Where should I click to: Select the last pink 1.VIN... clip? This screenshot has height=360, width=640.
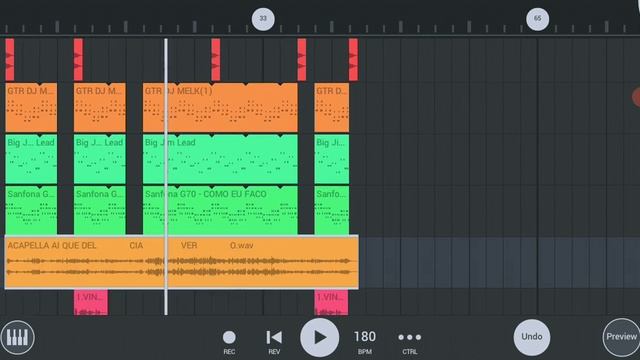(331, 302)
